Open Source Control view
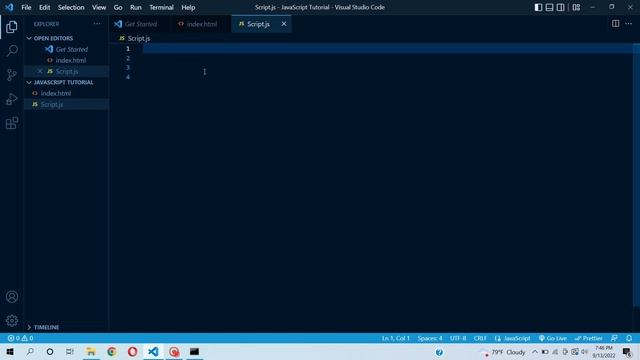Viewport: 640px width, 360px height. pyautogui.click(x=12, y=75)
